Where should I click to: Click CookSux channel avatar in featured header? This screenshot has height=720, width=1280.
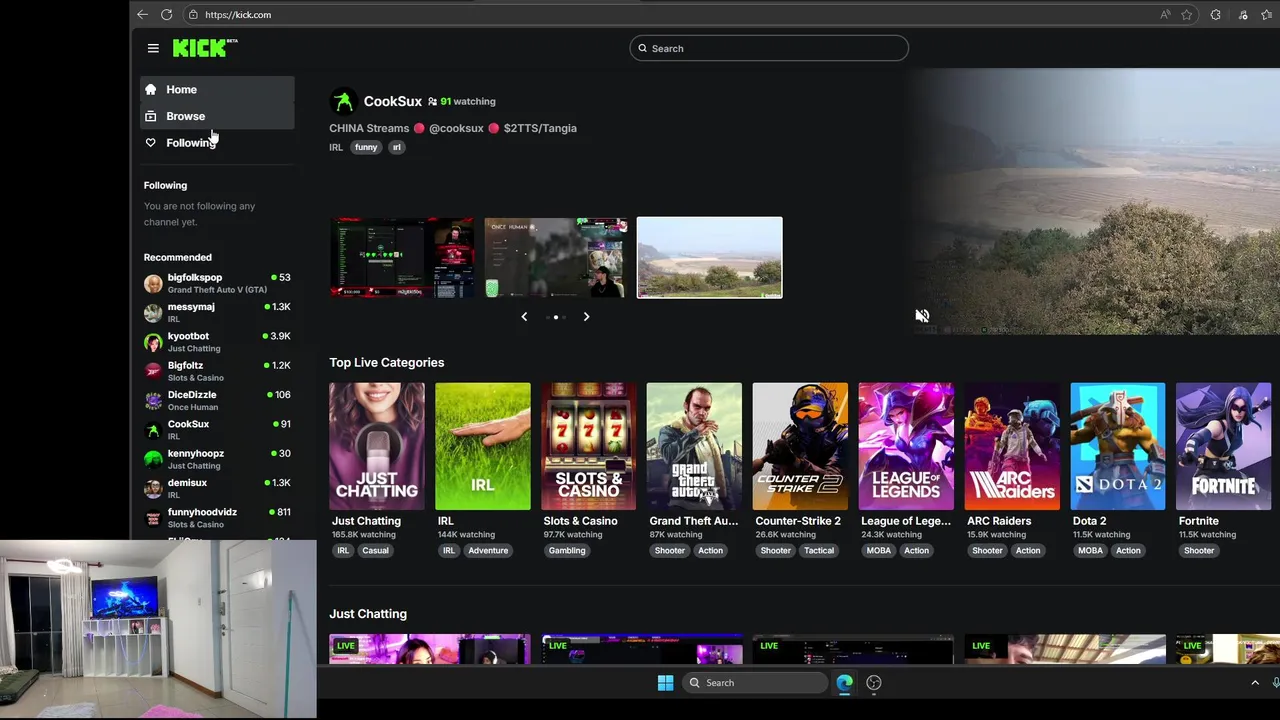(343, 101)
